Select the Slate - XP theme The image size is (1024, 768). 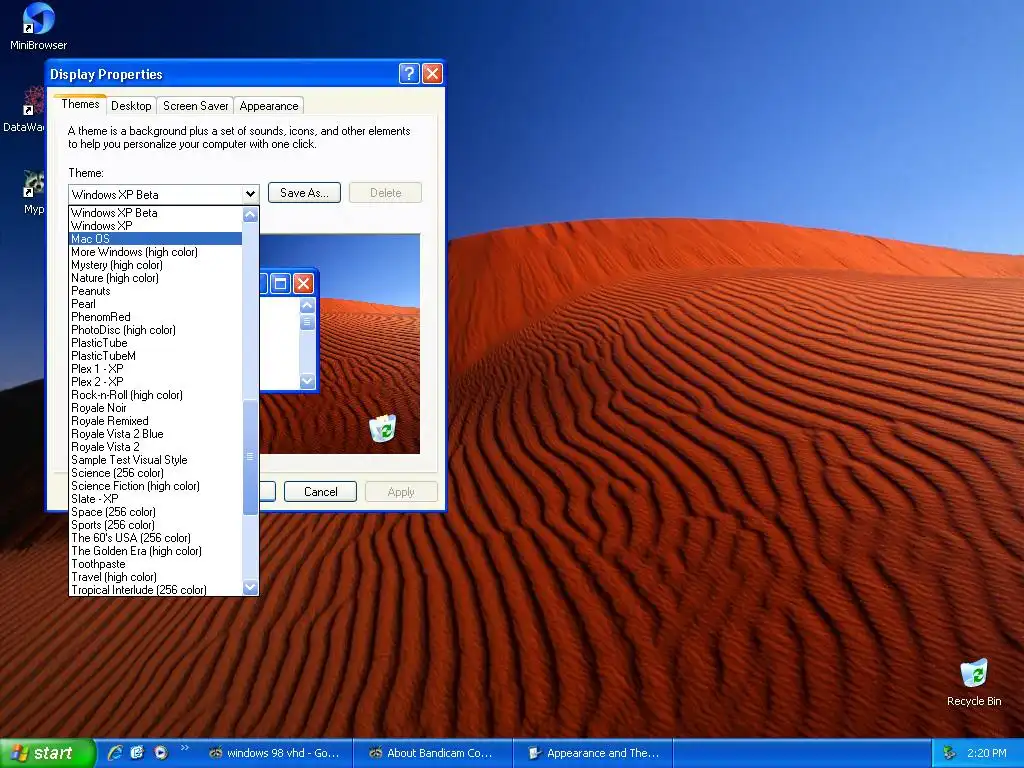tap(155, 499)
